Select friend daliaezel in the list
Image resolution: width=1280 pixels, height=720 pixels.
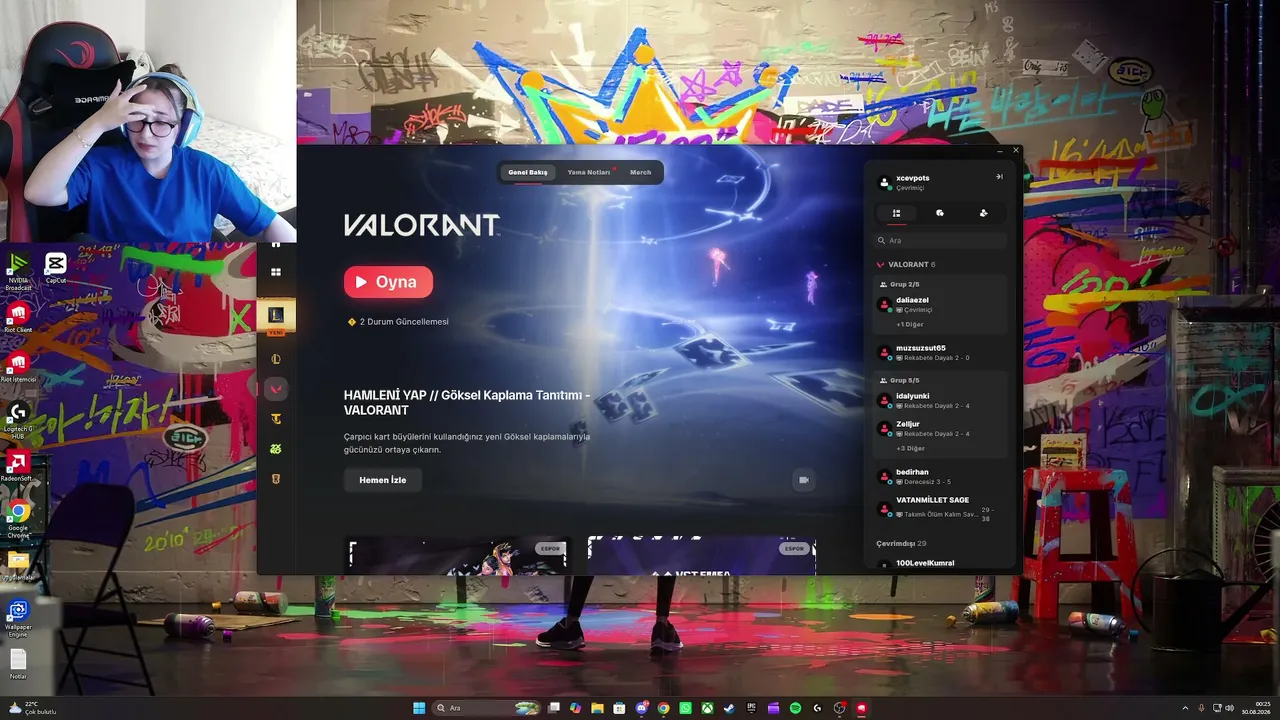(x=940, y=304)
